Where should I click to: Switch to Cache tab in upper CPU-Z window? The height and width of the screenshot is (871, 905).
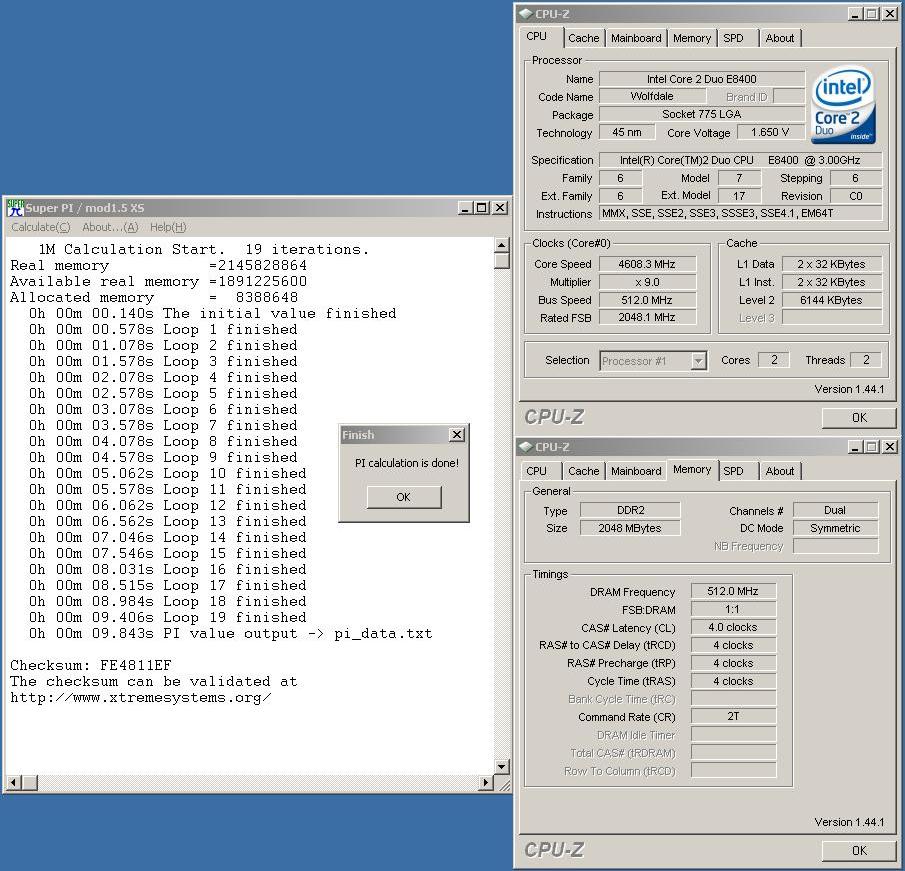pos(584,38)
